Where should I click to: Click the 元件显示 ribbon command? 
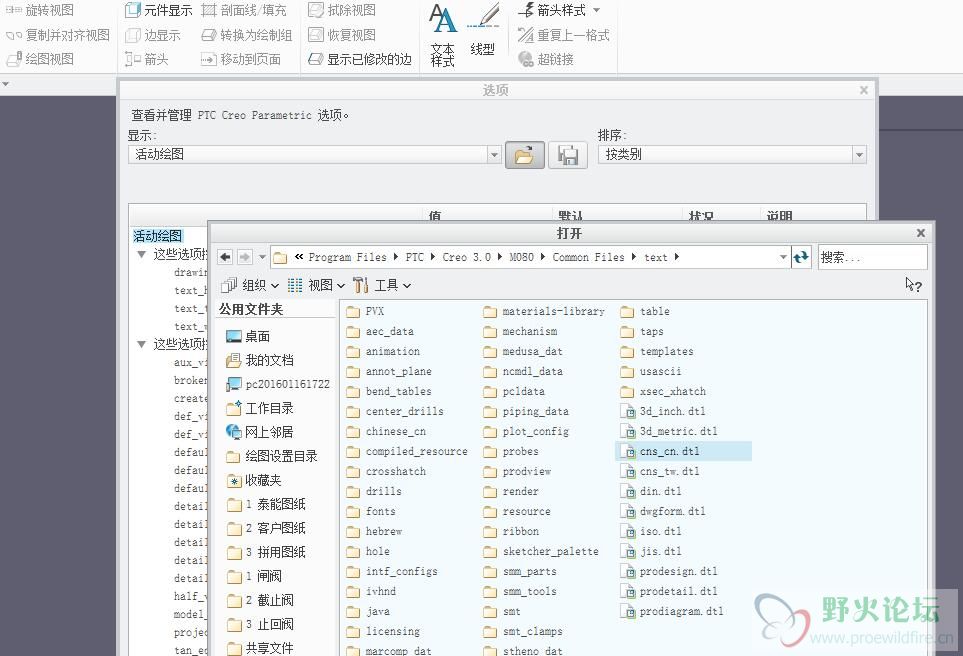[158, 10]
